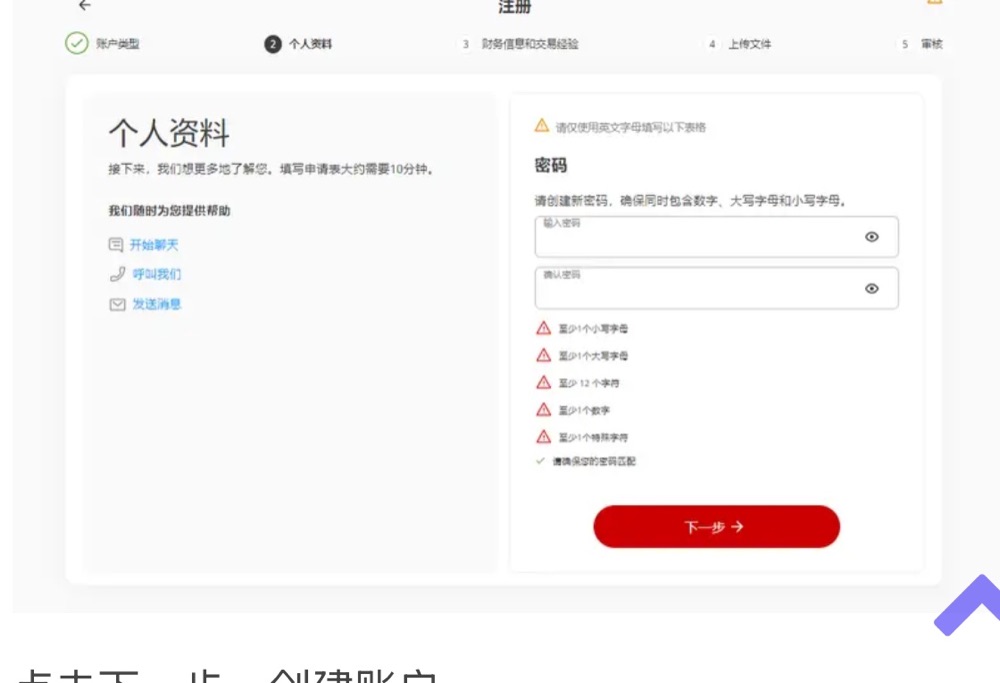Click the green checkmark for 账户类型
This screenshot has height=683, width=1000.
coord(77,43)
